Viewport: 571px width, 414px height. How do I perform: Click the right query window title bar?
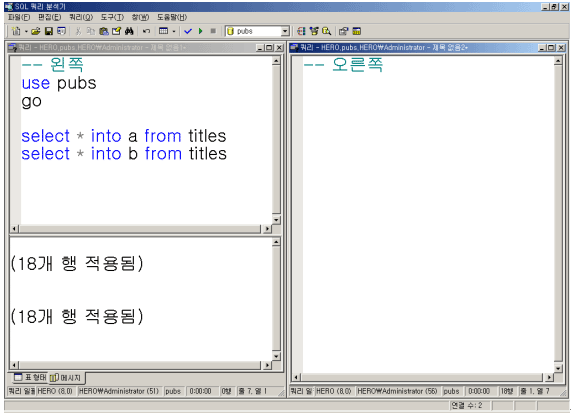pyautogui.click(x=411, y=47)
